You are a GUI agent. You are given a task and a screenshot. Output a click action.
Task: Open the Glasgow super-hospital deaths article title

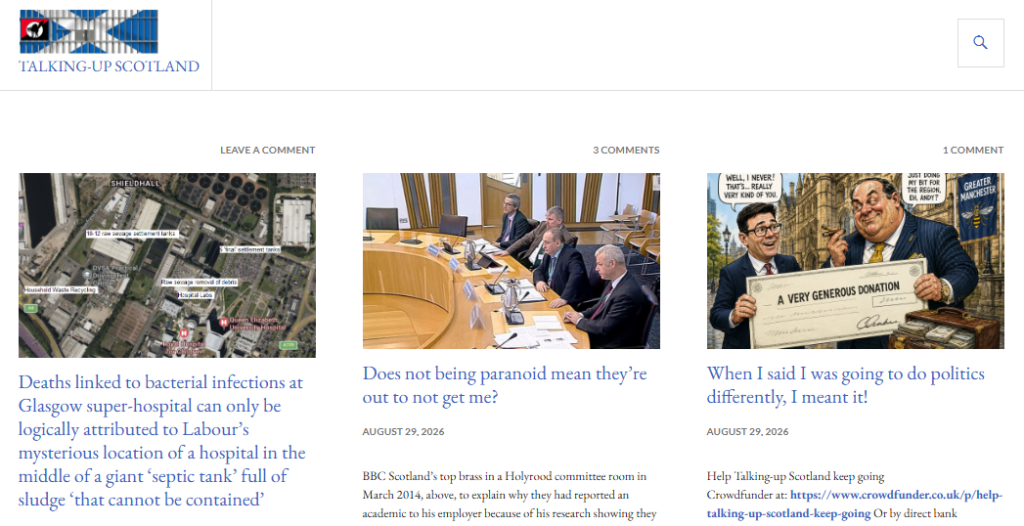click(x=162, y=440)
